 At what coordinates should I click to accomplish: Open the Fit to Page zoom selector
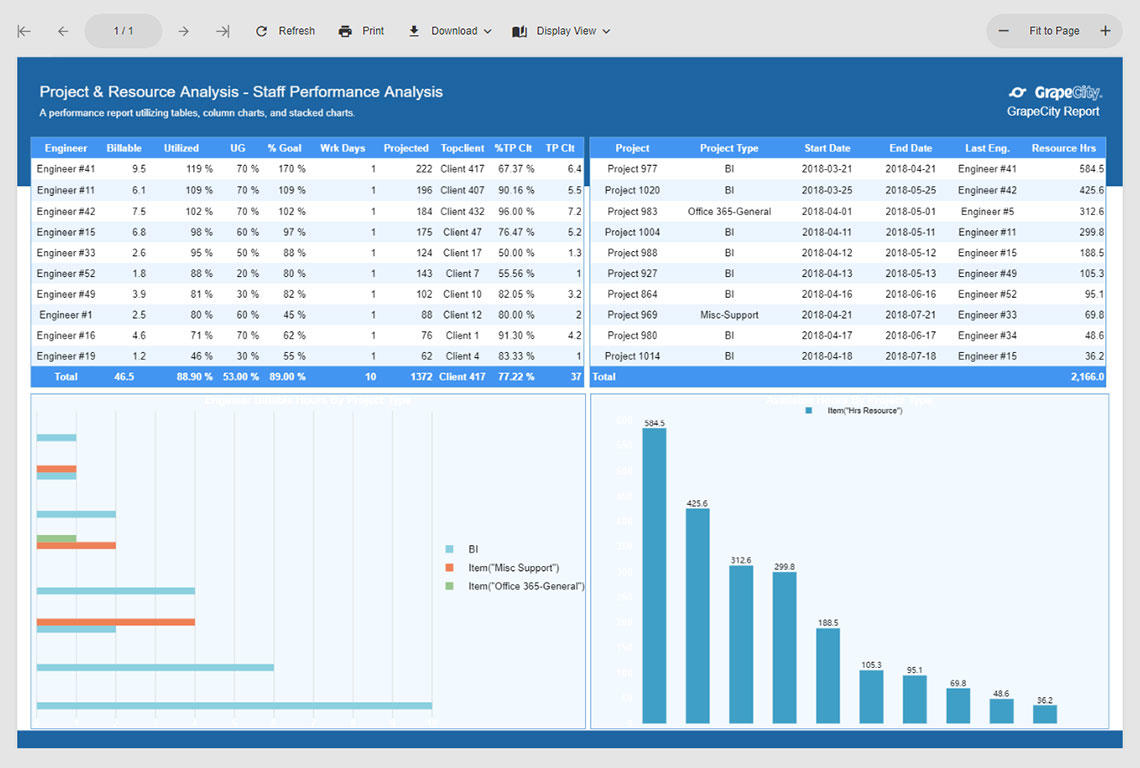click(x=1054, y=31)
